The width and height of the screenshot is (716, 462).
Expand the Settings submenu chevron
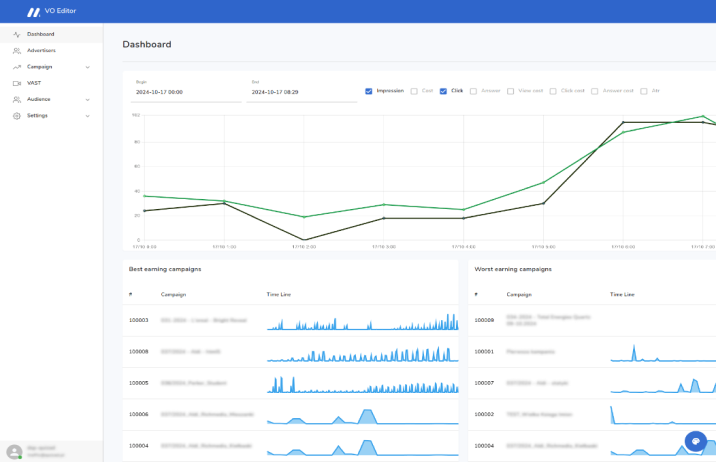pos(88,116)
